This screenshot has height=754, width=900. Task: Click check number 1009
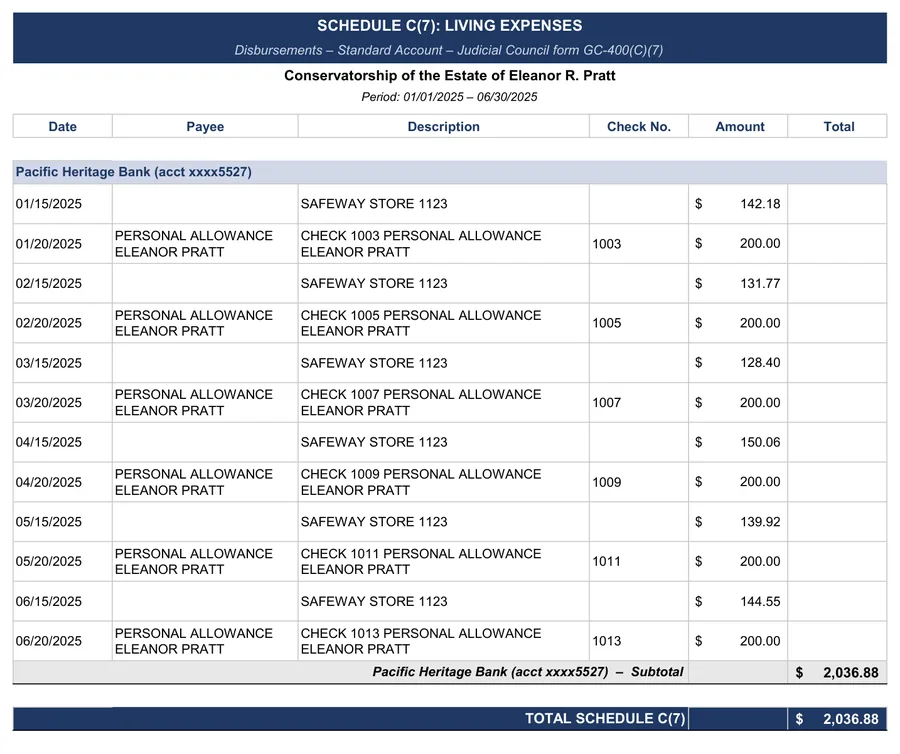(607, 483)
